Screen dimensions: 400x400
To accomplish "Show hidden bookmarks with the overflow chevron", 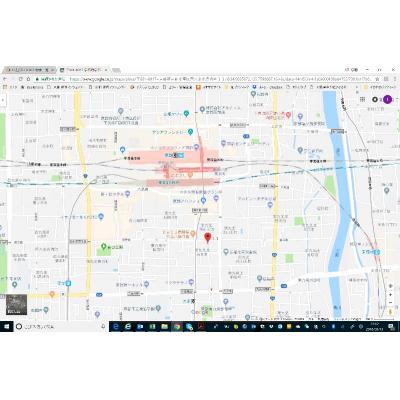I will pos(357,87).
